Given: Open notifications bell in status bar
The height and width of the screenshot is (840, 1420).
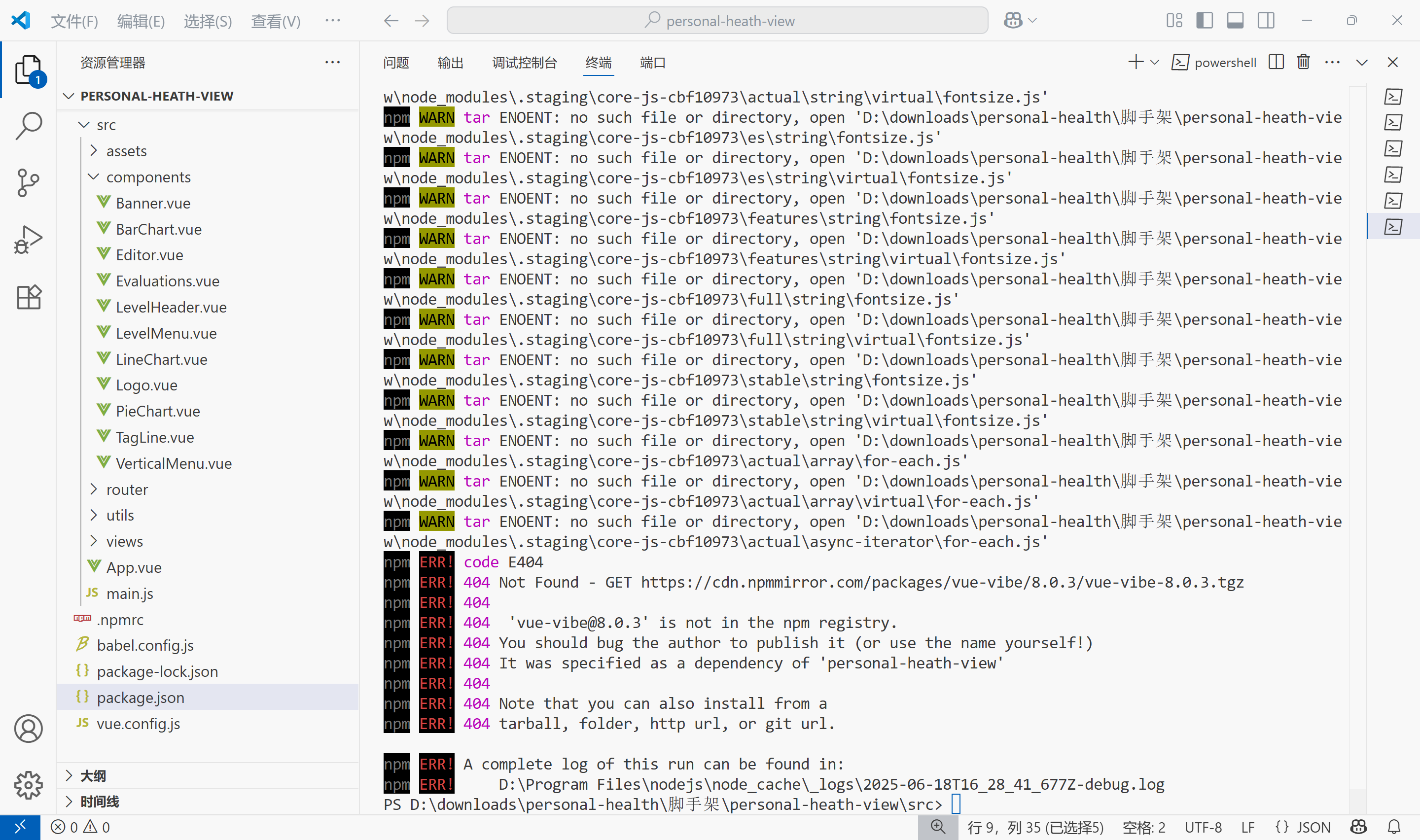Looking at the screenshot, I should (1394, 827).
